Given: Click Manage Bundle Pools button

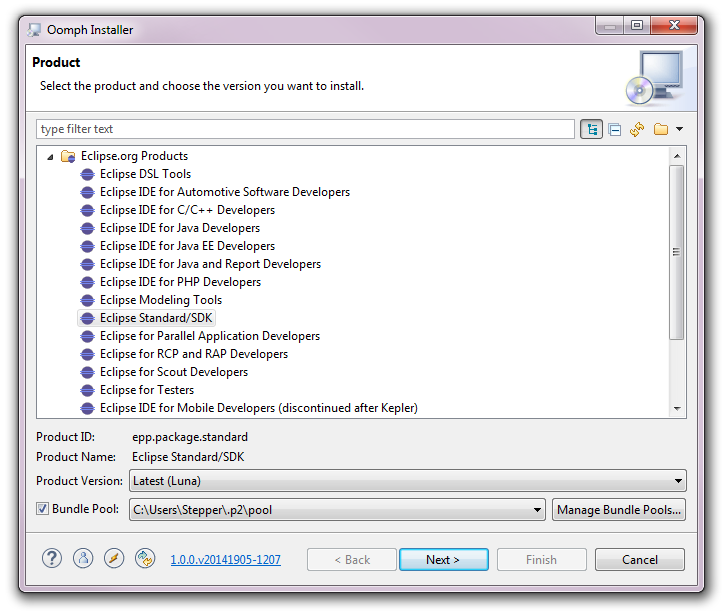Looking at the screenshot, I should (619, 510).
